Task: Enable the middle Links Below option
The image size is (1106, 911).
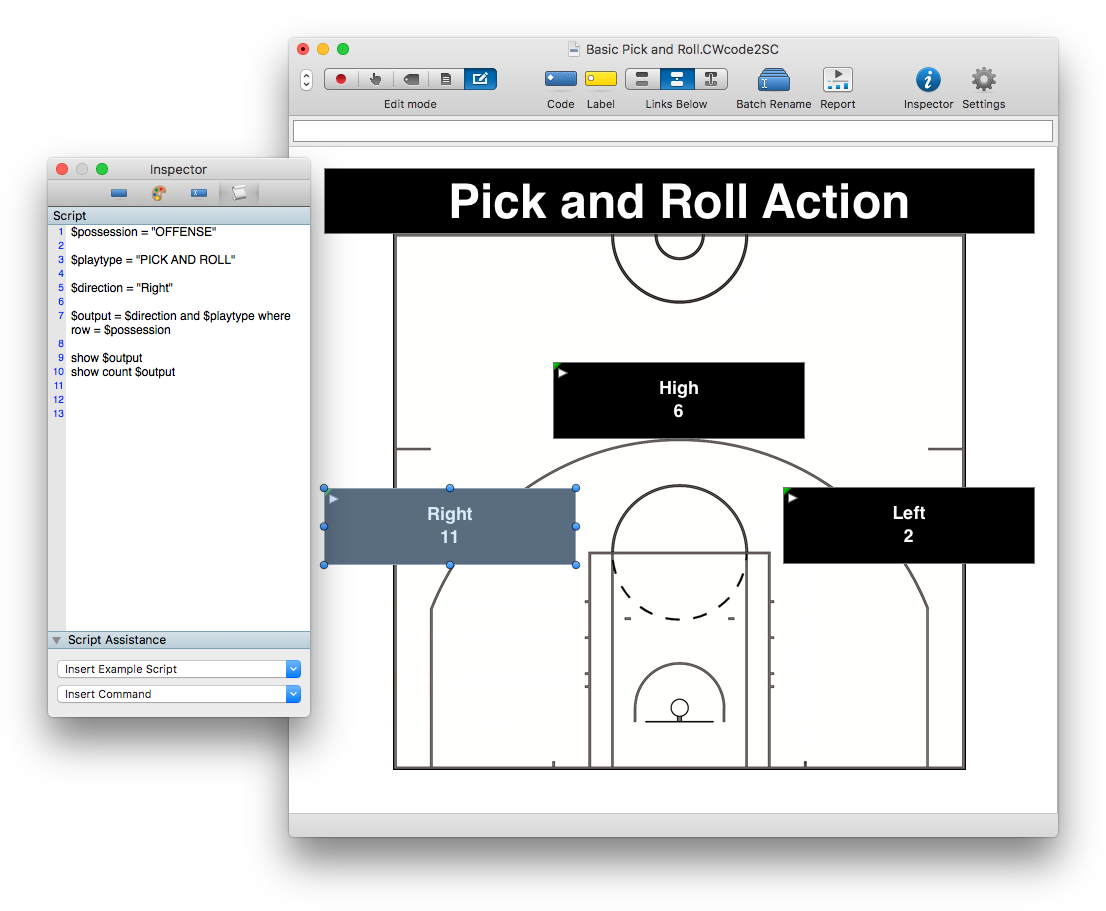Action: [x=677, y=78]
